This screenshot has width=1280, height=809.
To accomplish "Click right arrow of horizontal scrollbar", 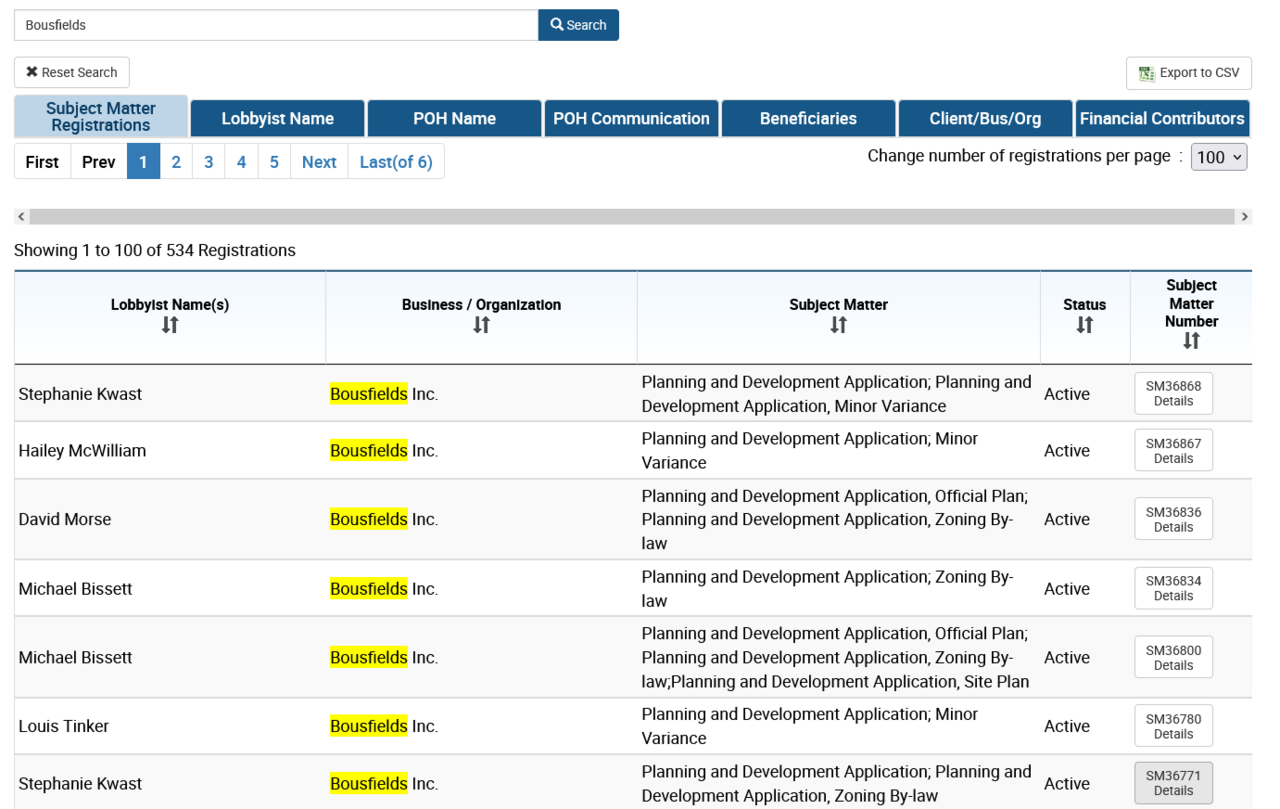I will (x=1244, y=217).
